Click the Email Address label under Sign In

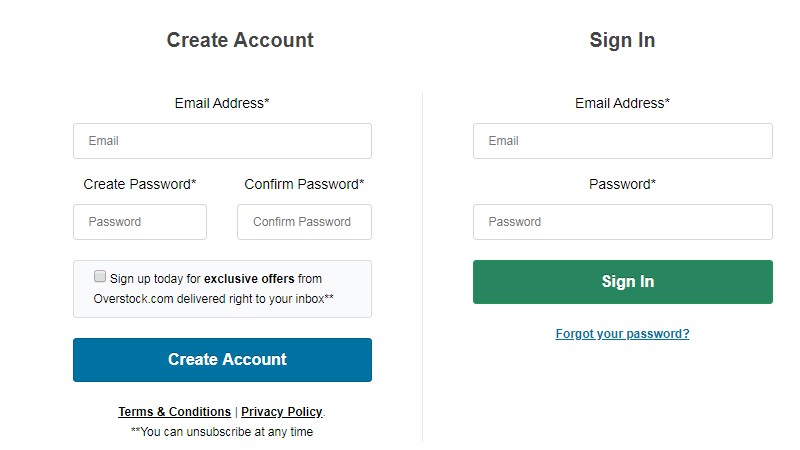pyautogui.click(x=622, y=103)
